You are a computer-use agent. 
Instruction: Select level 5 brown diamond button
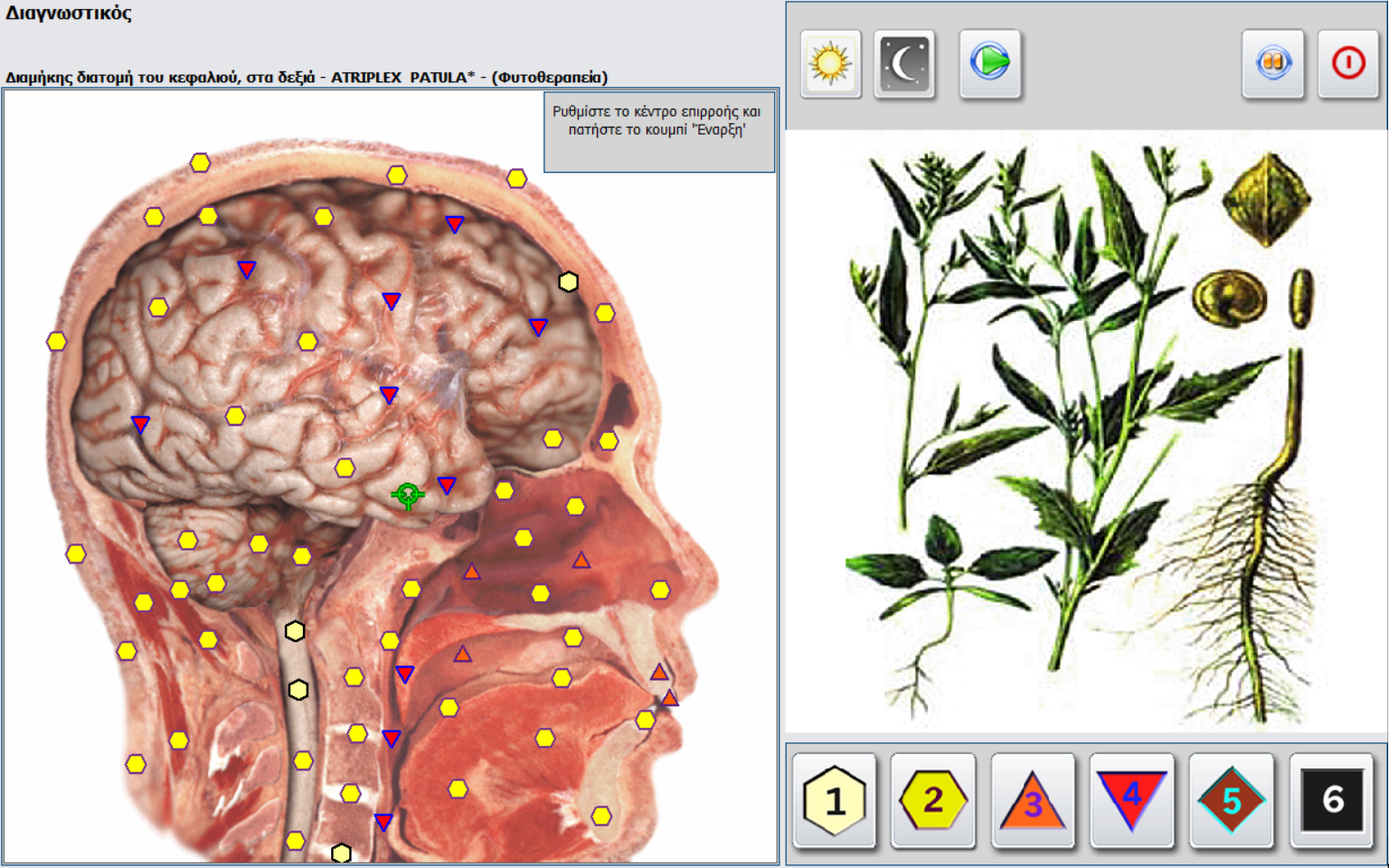[1232, 800]
